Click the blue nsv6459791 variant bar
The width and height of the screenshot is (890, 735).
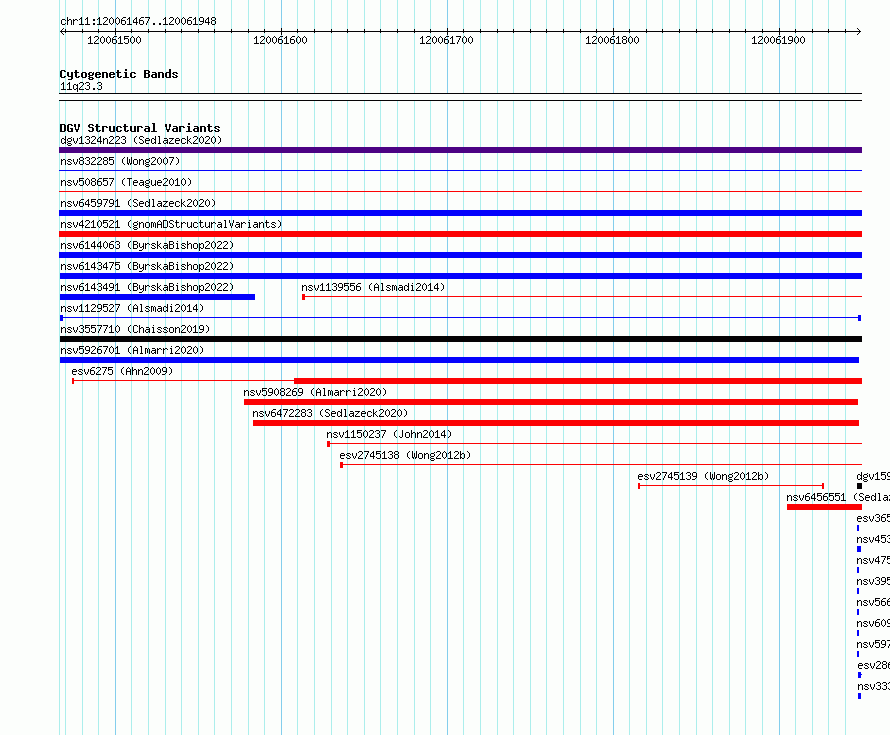460,213
